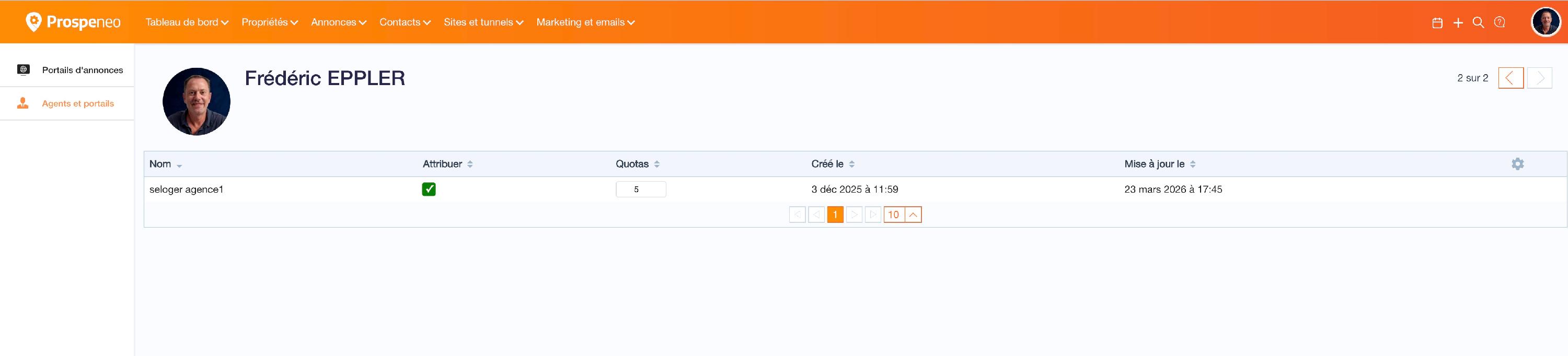Click the Créé le column header
Screen dimensions: 1568x356
827,164
